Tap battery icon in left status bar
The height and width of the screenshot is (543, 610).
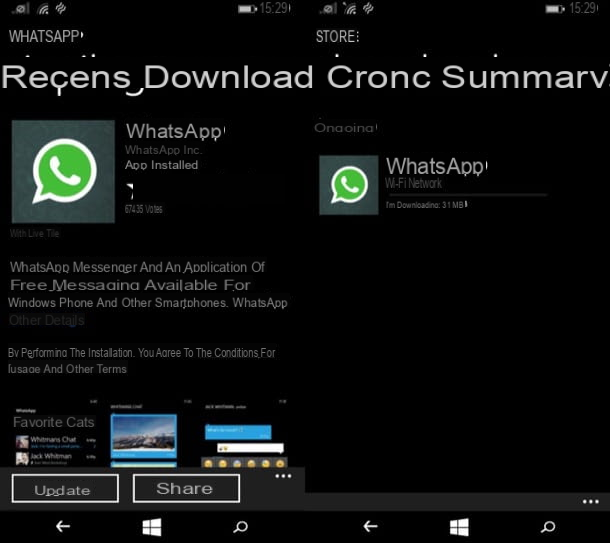(247, 9)
